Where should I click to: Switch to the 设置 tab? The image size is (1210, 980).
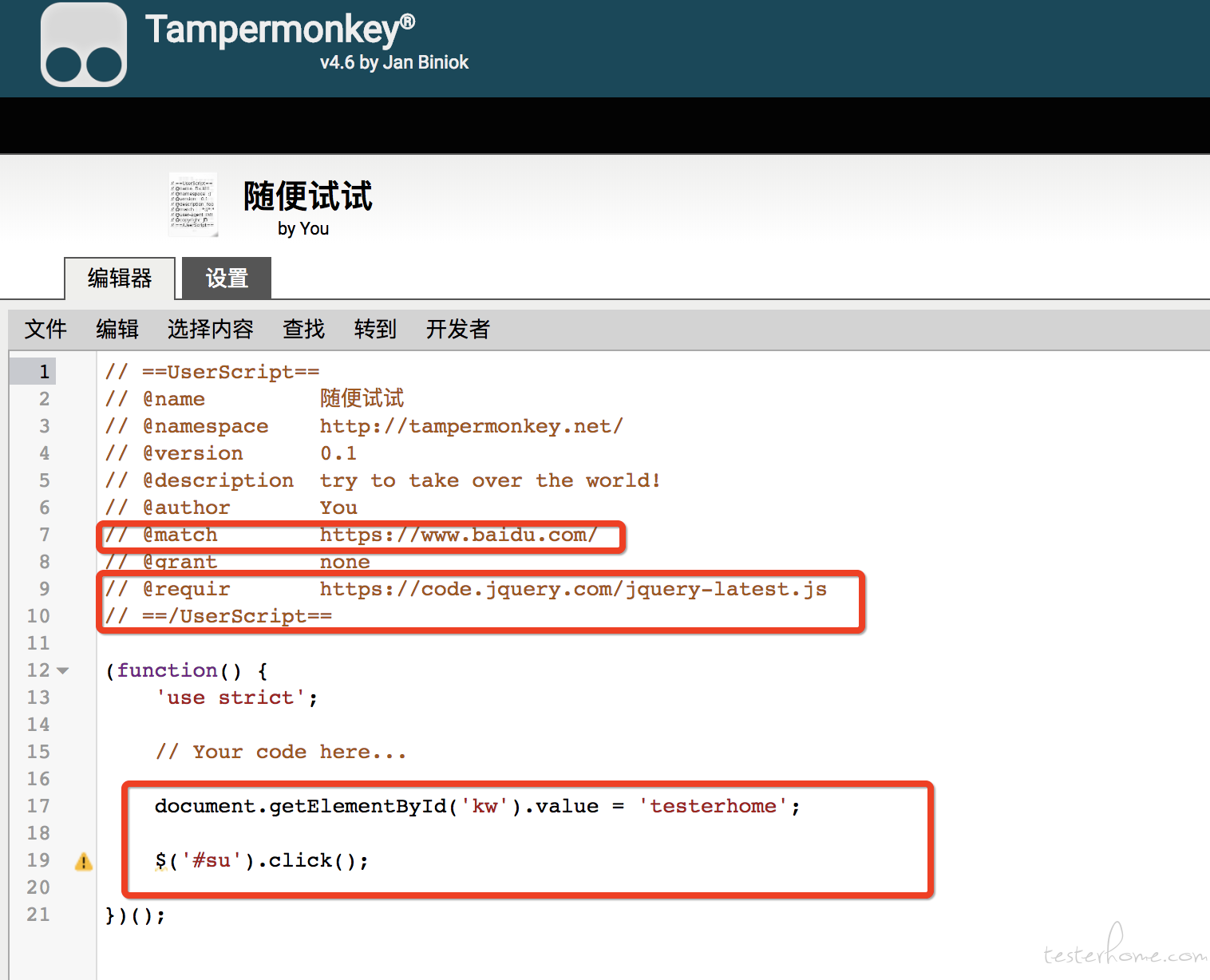click(x=227, y=278)
